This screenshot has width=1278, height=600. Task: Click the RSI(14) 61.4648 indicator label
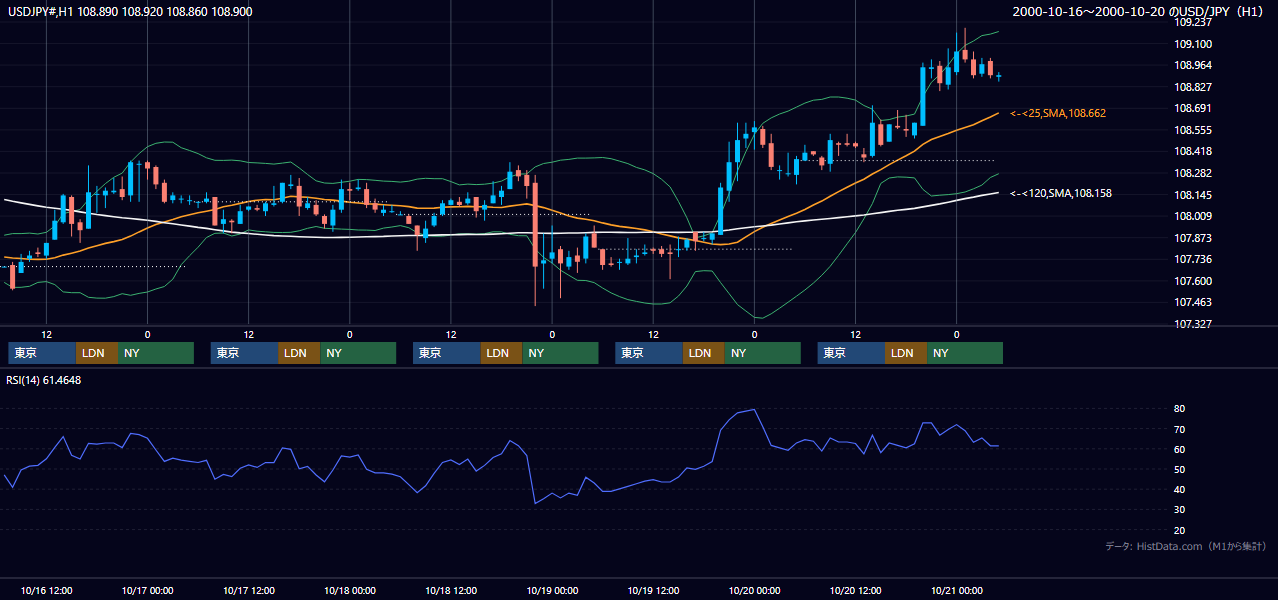pyautogui.click(x=44, y=380)
